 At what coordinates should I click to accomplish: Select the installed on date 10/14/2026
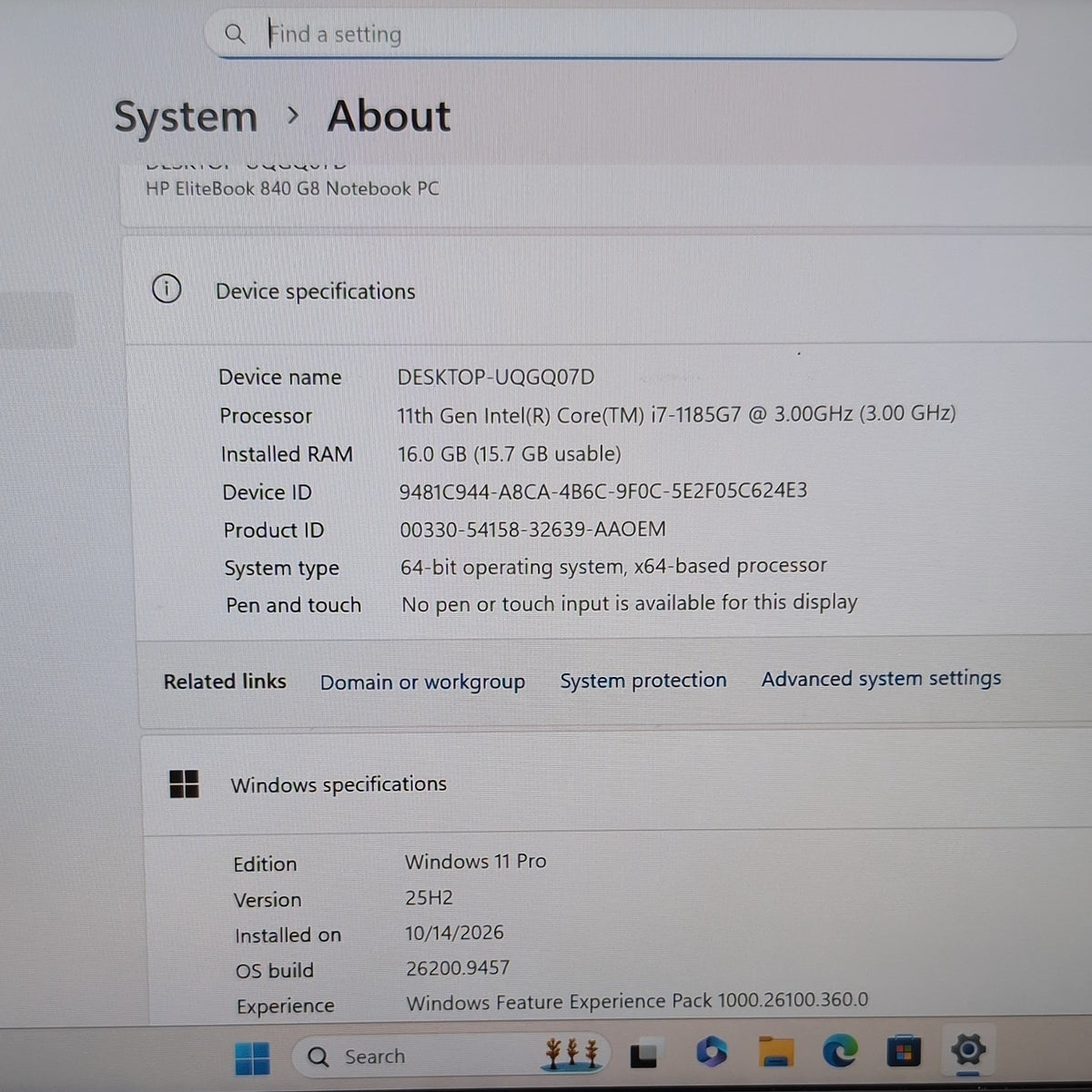[x=454, y=933]
